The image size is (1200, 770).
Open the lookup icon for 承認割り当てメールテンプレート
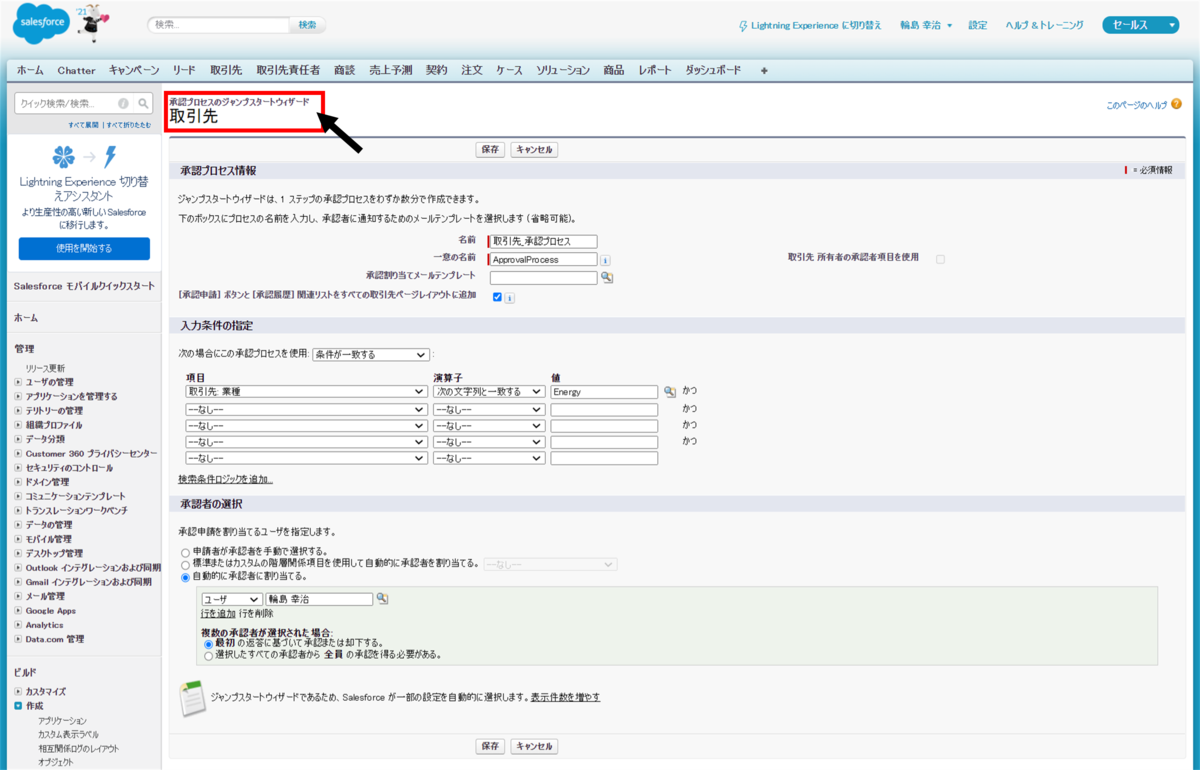pos(606,277)
